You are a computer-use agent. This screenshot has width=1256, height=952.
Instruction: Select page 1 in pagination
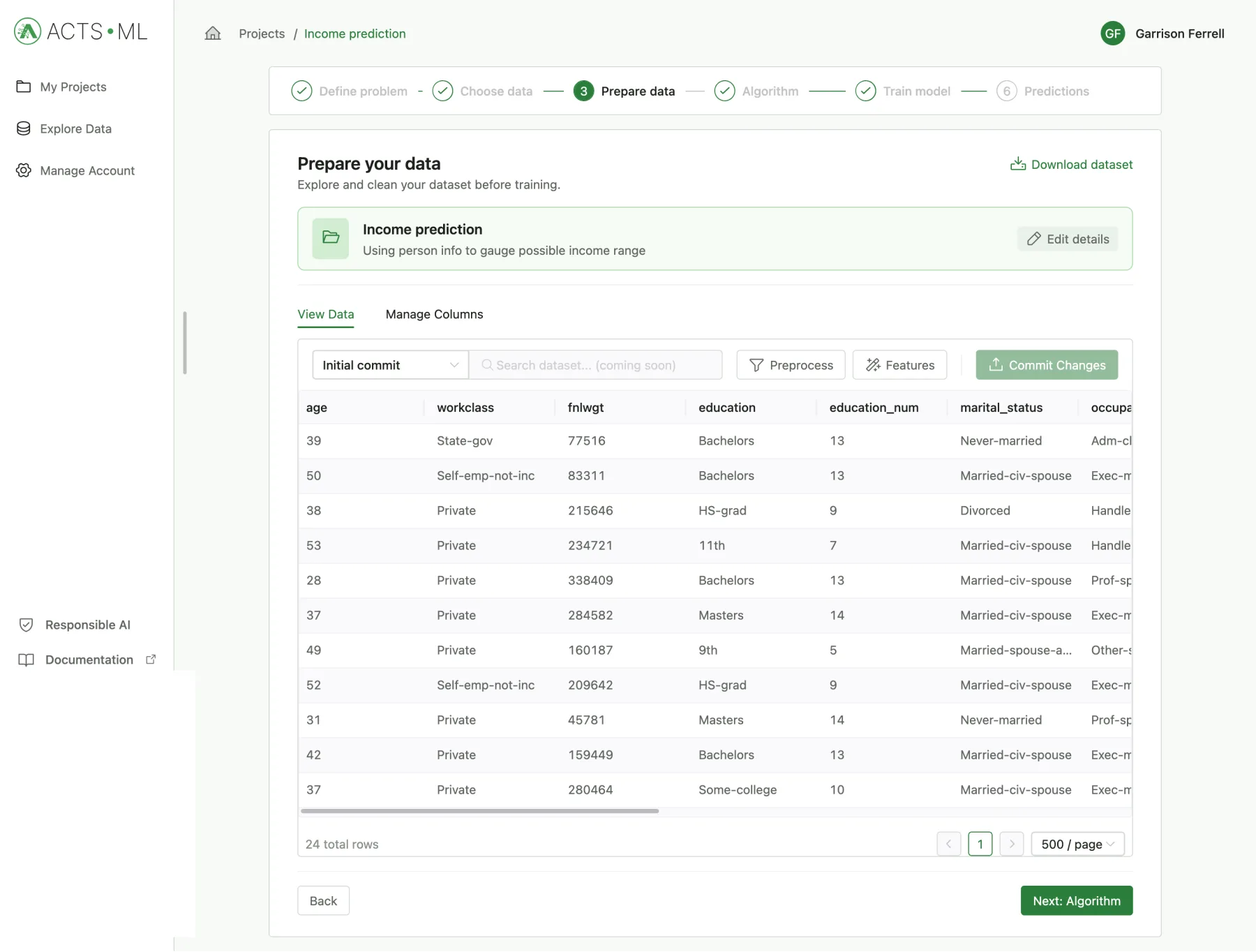tap(980, 844)
